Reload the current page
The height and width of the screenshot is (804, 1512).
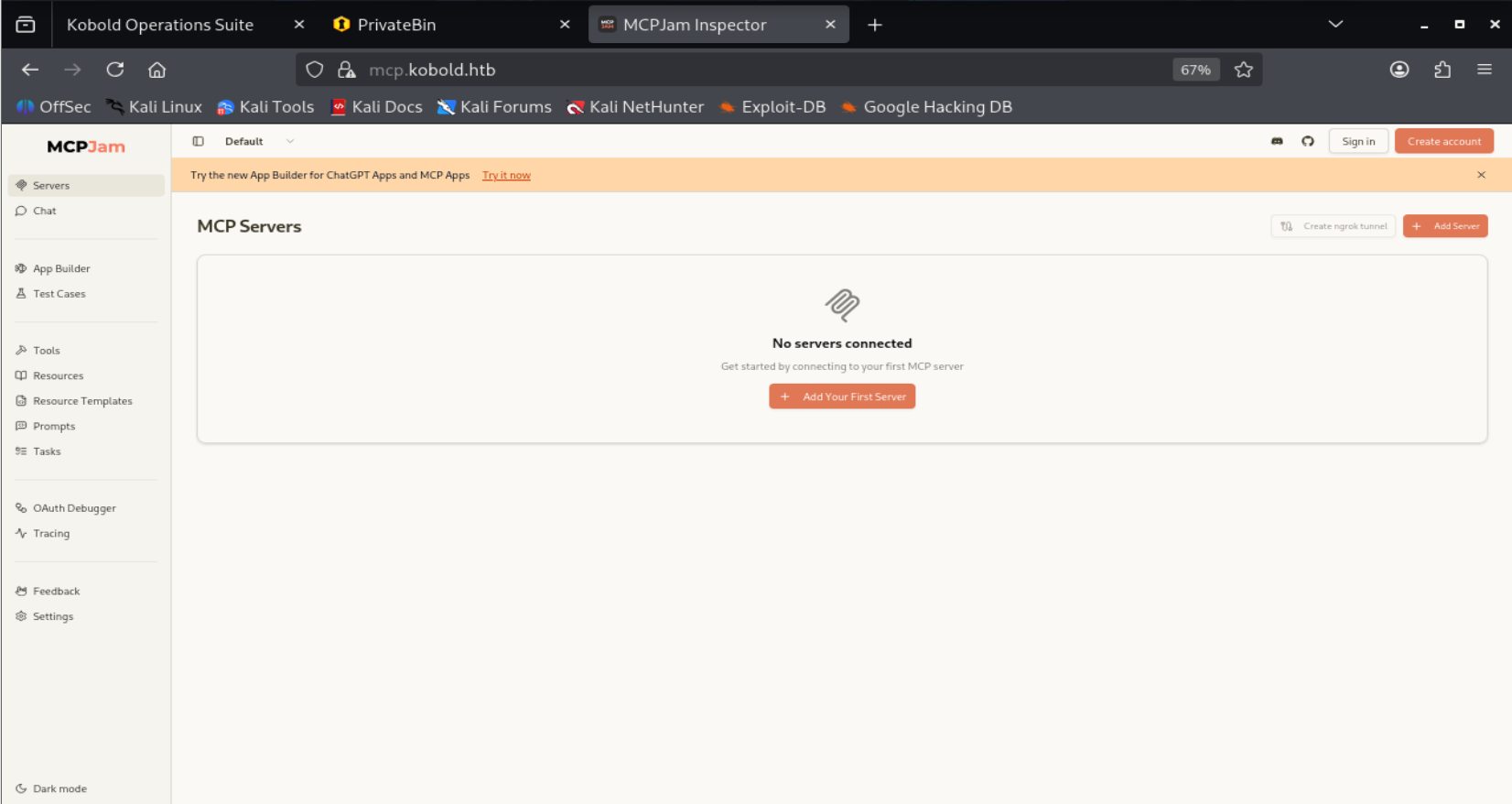tap(115, 70)
